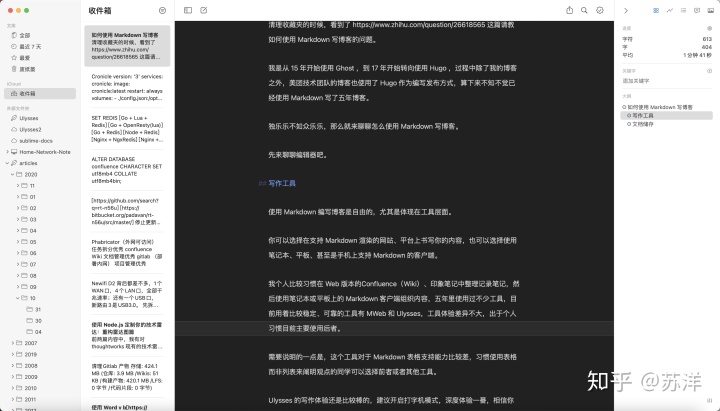Open the Cronicle version sheet

127,87
